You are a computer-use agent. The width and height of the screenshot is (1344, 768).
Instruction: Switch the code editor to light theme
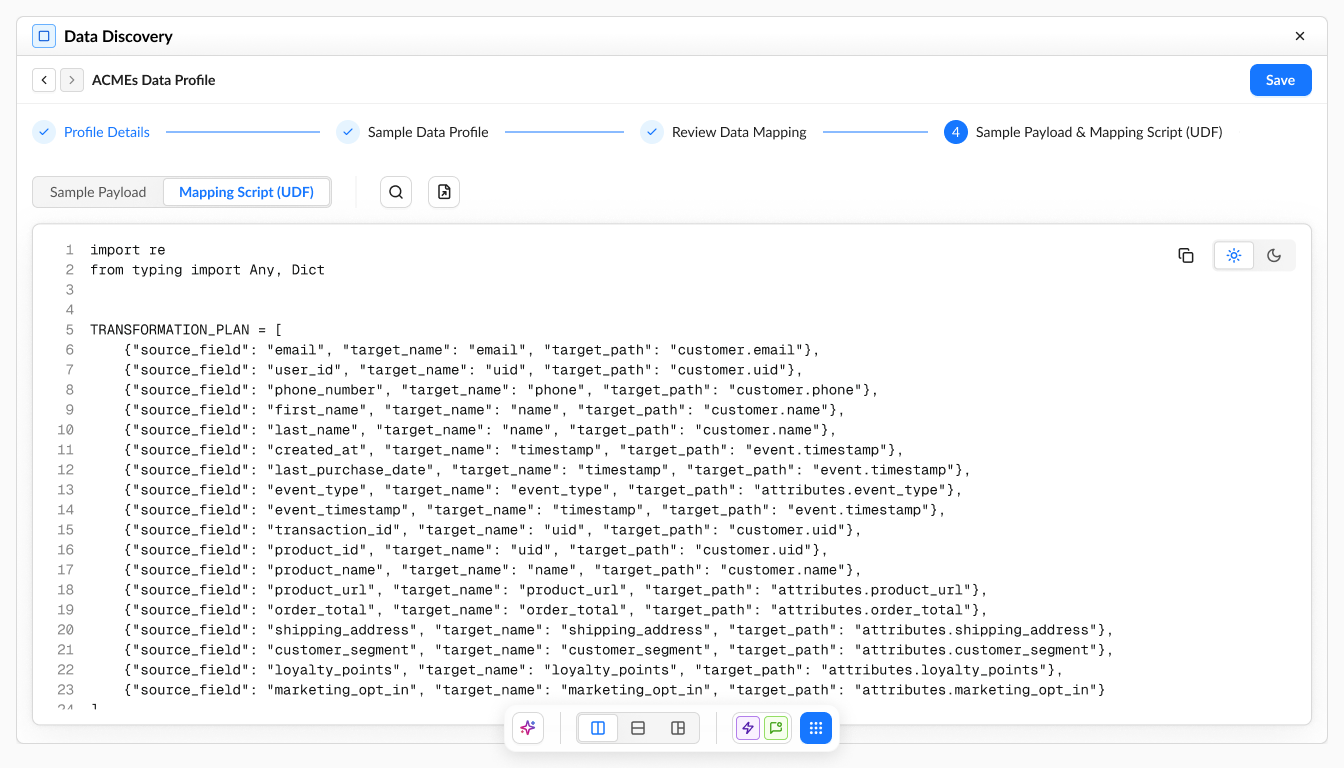pos(1234,255)
